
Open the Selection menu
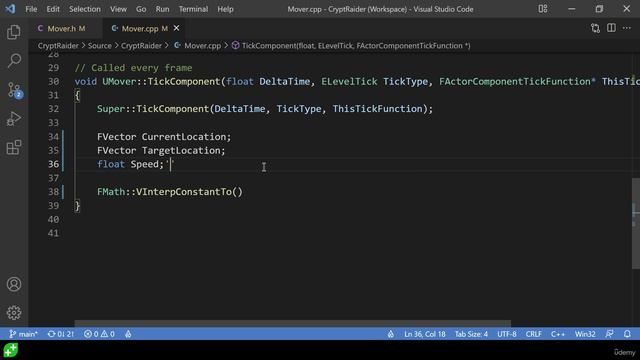pos(84,9)
